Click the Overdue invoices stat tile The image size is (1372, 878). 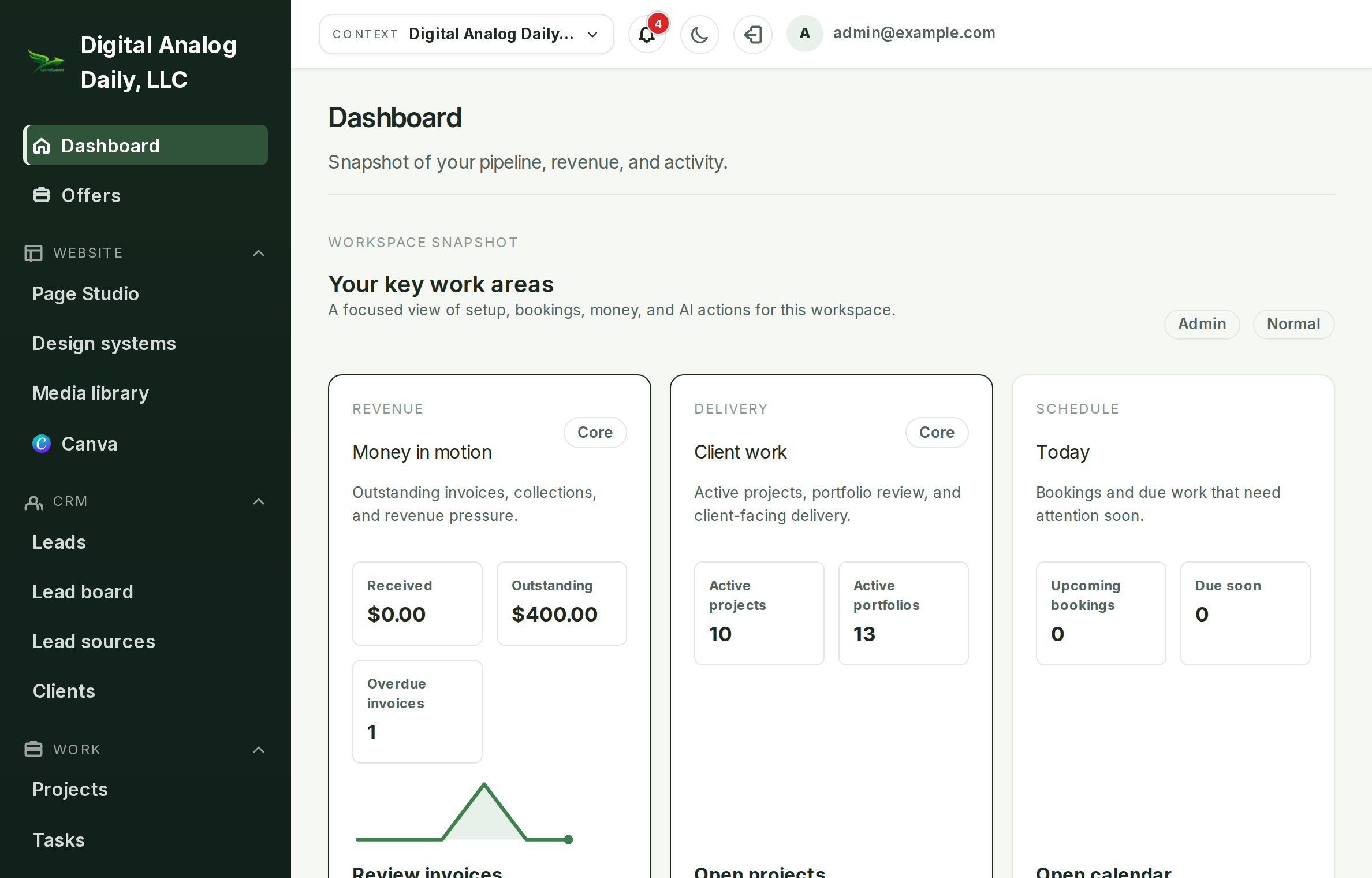tap(417, 712)
